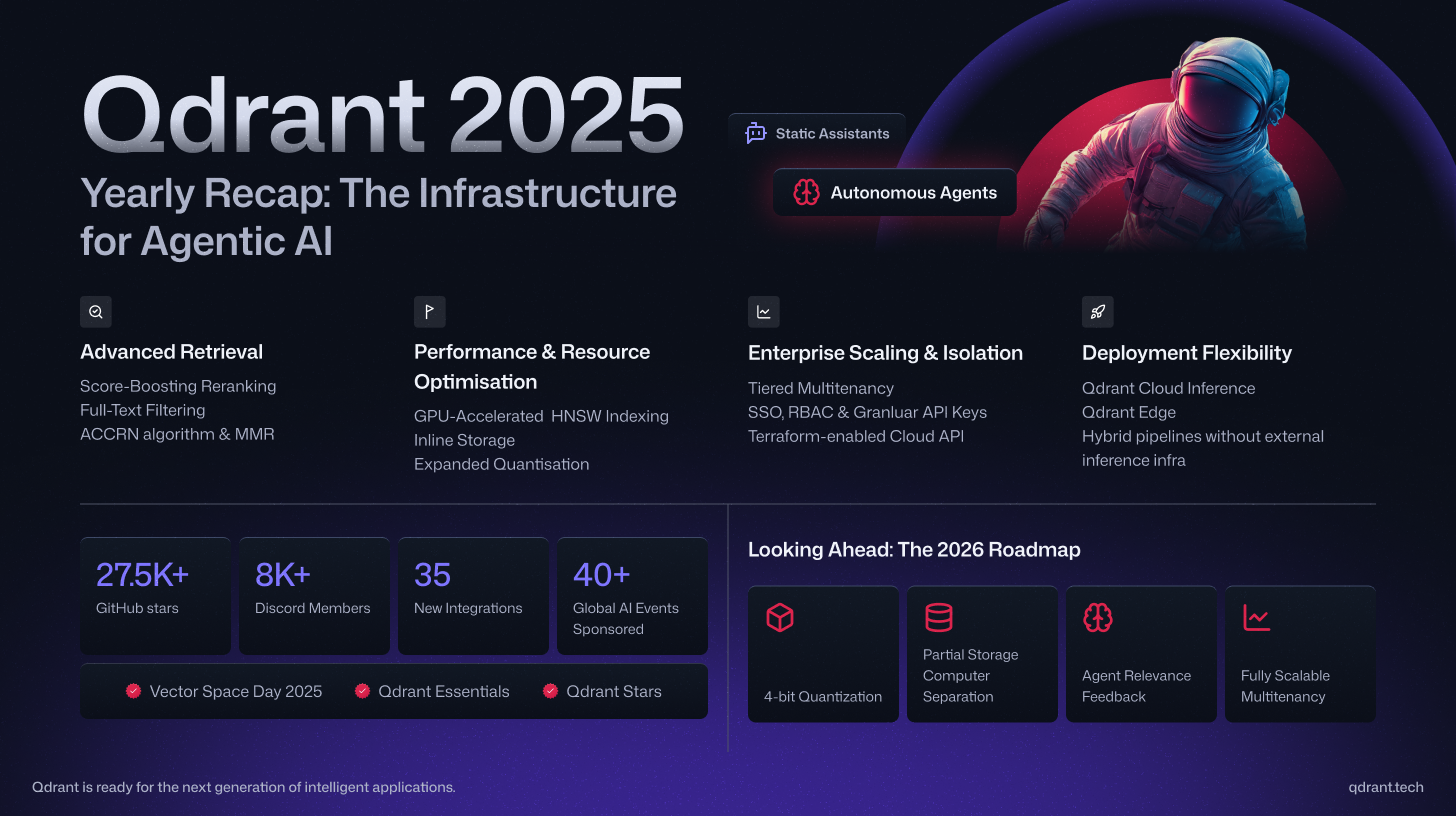
Task: Click the rocket icon above Deployment Flexibility
Action: (1098, 312)
